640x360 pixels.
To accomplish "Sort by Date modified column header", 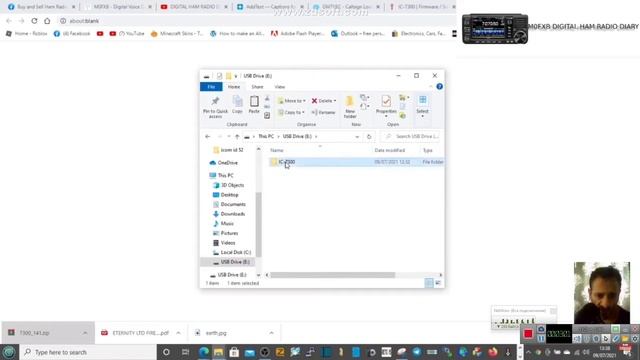I will pyautogui.click(x=390, y=150).
